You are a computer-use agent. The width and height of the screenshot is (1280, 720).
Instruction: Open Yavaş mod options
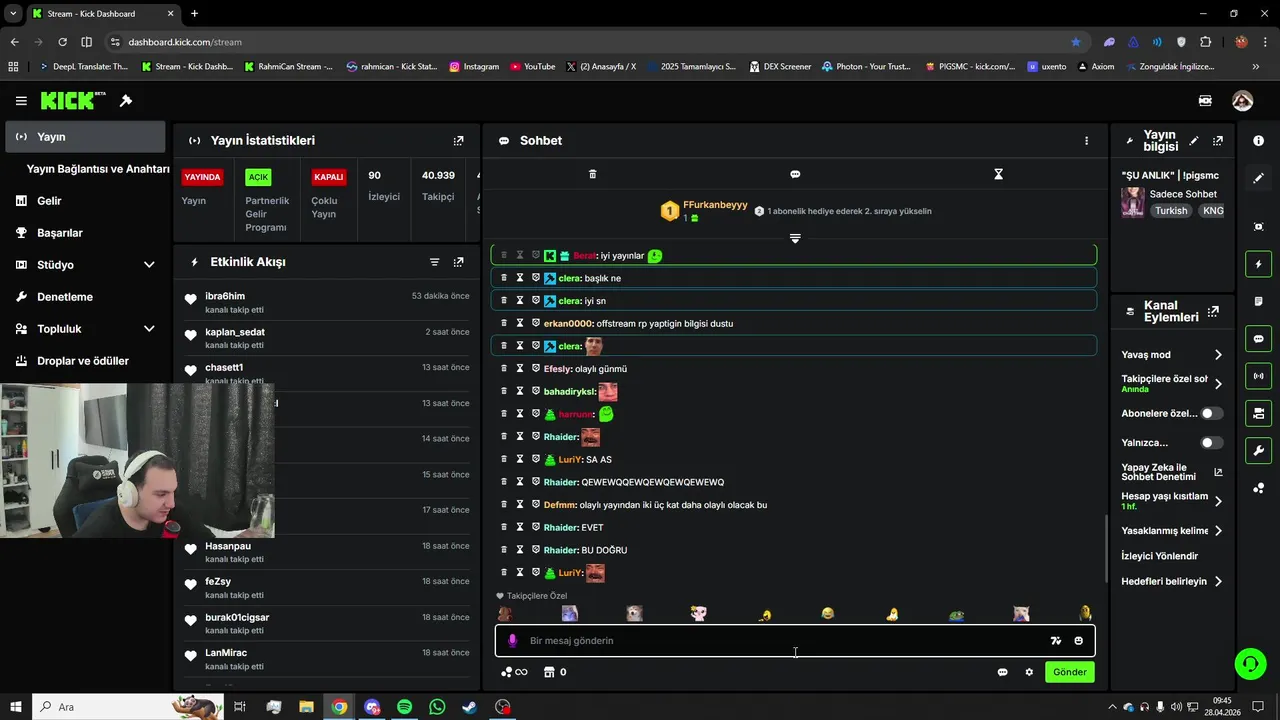point(1172,355)
